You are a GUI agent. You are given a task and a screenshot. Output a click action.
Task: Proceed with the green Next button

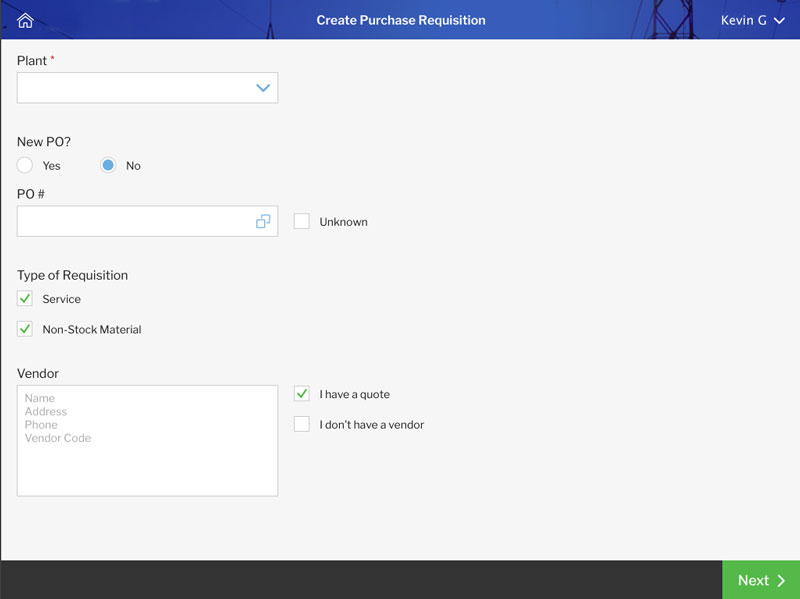(x=761, y=580)
